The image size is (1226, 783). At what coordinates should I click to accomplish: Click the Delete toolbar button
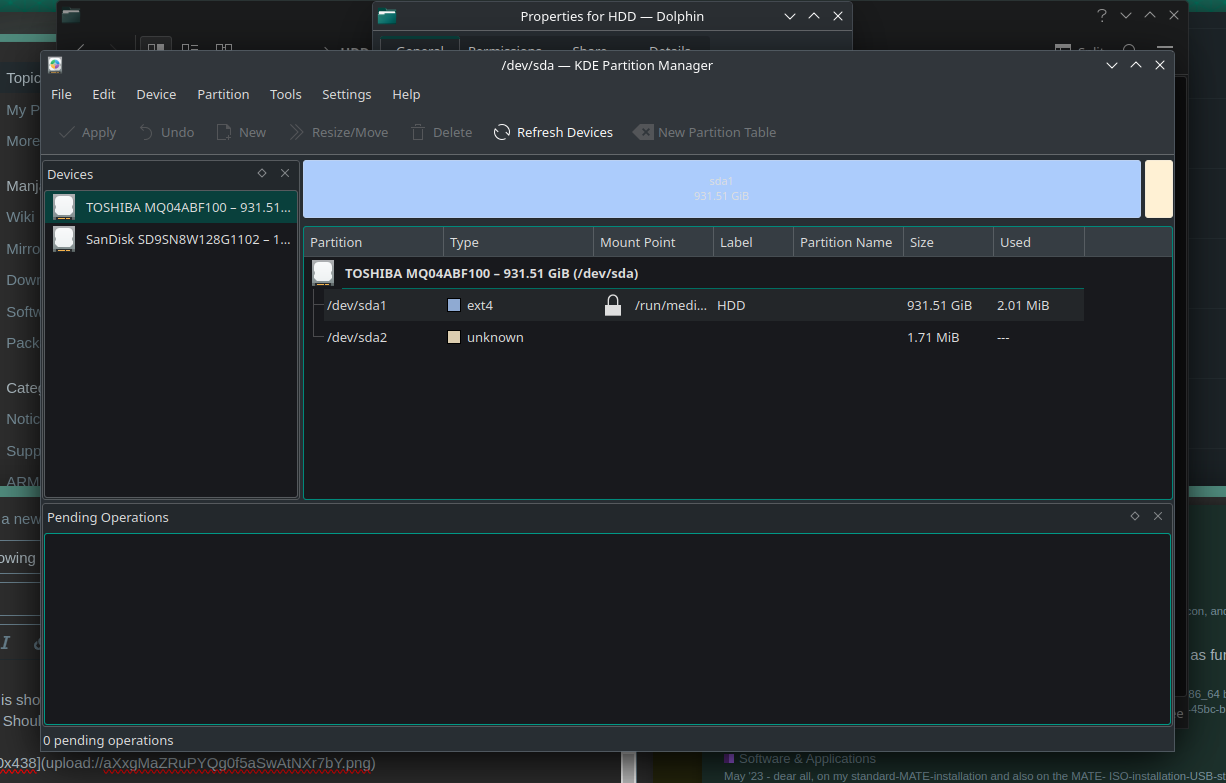(x=440, y=132)
